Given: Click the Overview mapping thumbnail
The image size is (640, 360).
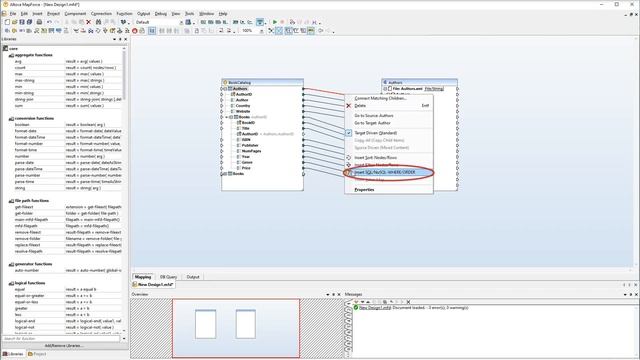Looking at the screenshot, I should pos(236,328).
